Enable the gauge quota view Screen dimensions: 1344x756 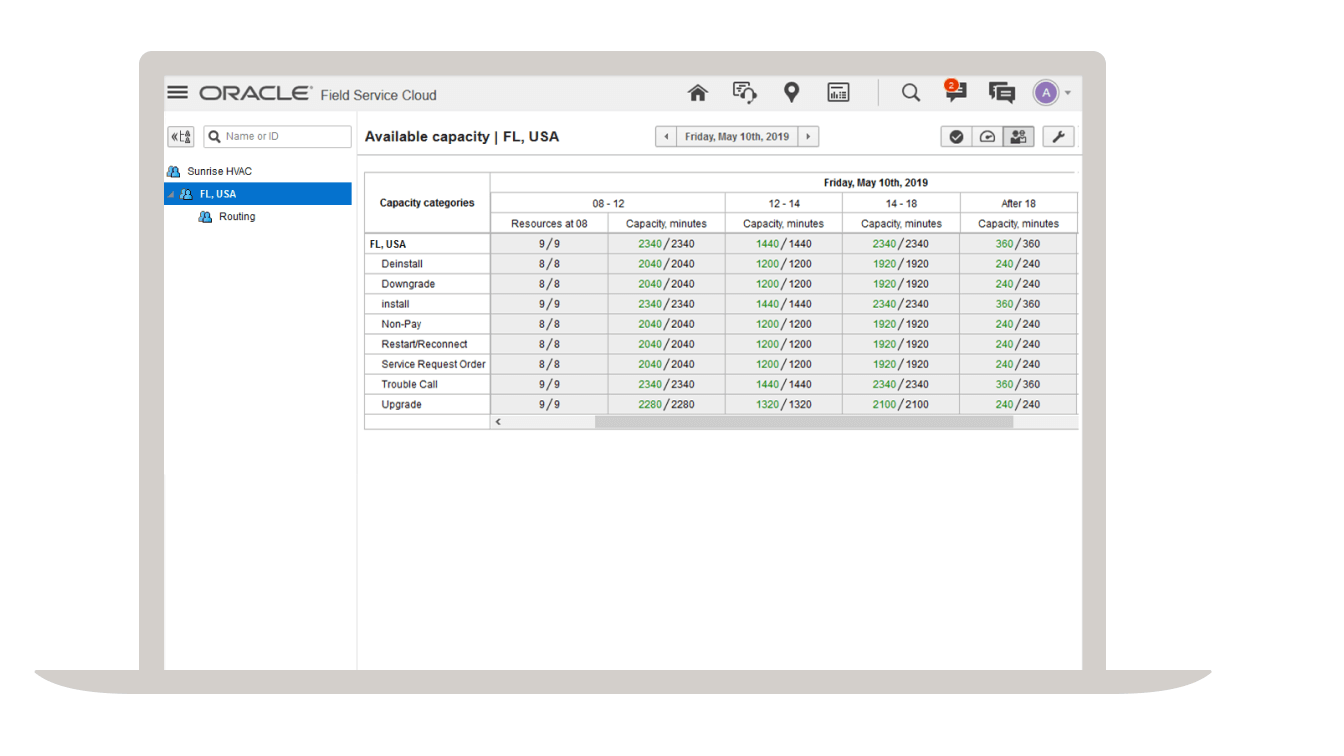tap(987, 136)
